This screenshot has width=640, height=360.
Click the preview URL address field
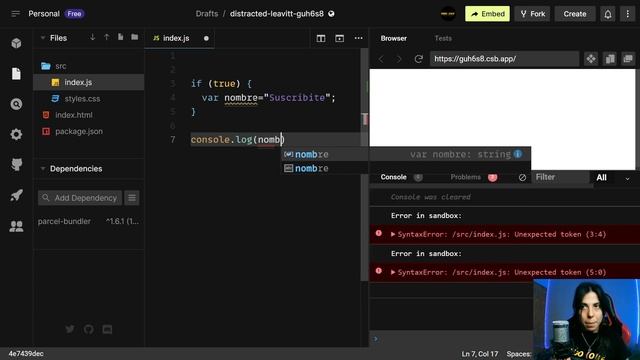(x=504, y=59)
